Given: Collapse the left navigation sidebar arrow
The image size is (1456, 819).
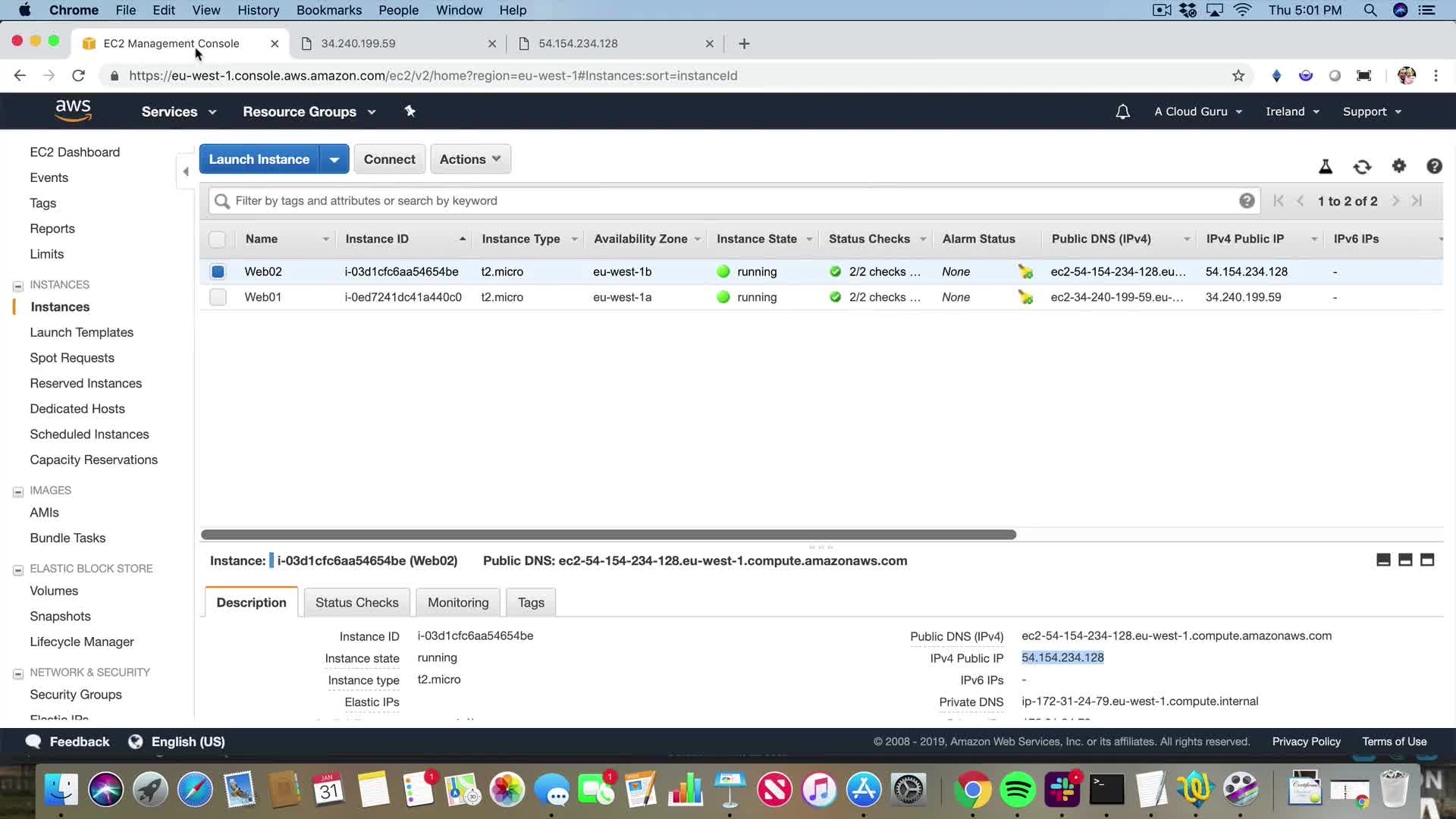Looking at the screenshot, I should [186, 171].
